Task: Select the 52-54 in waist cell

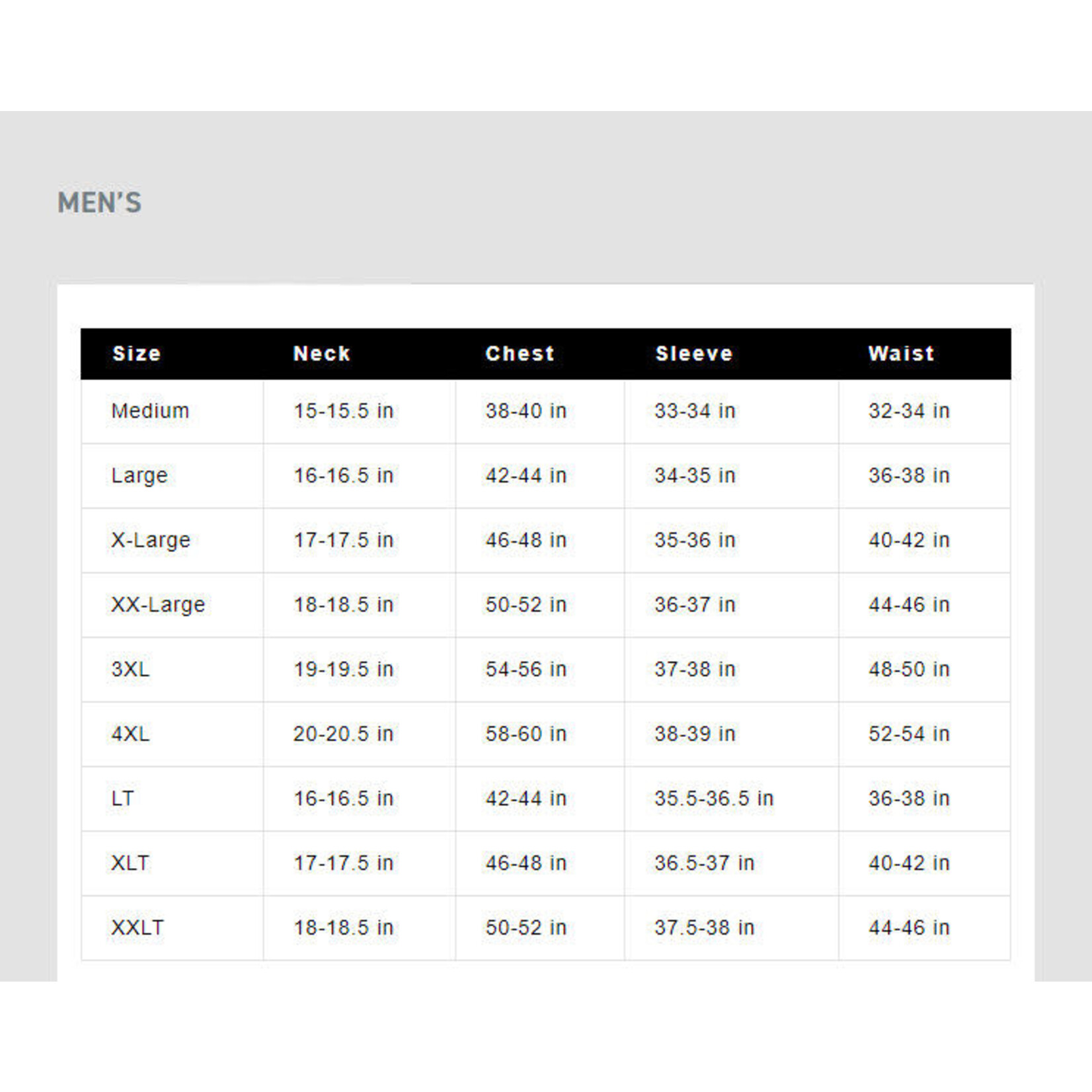Action: point(908,734)
